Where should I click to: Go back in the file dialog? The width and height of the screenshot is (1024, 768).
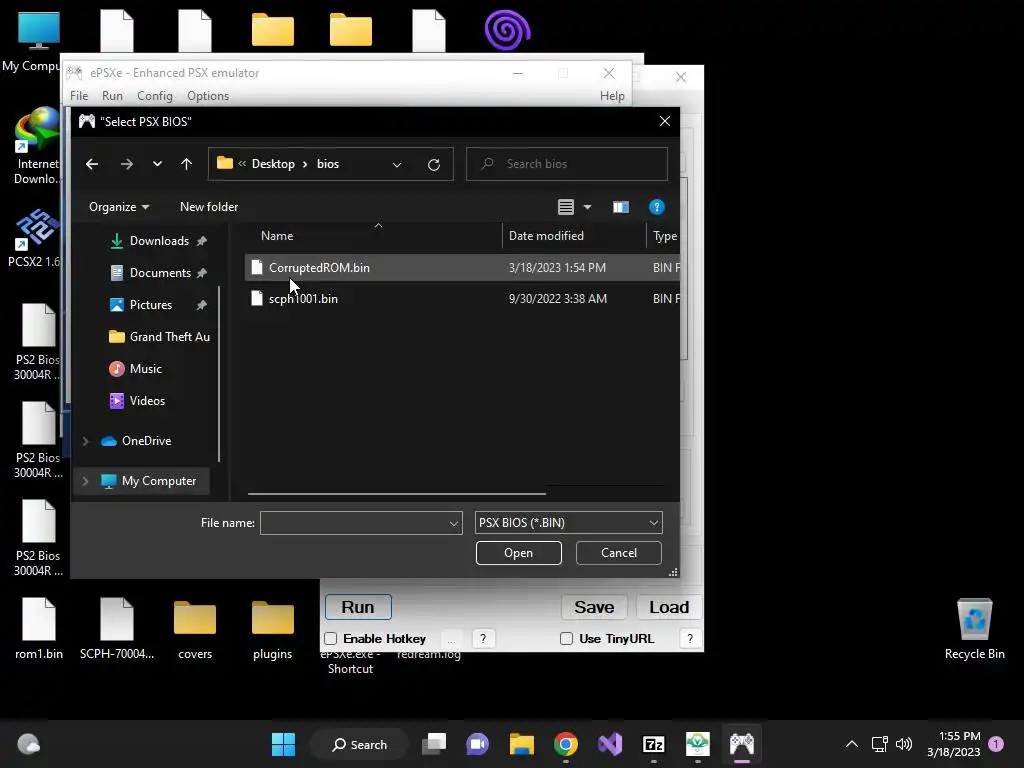point(92,164)
